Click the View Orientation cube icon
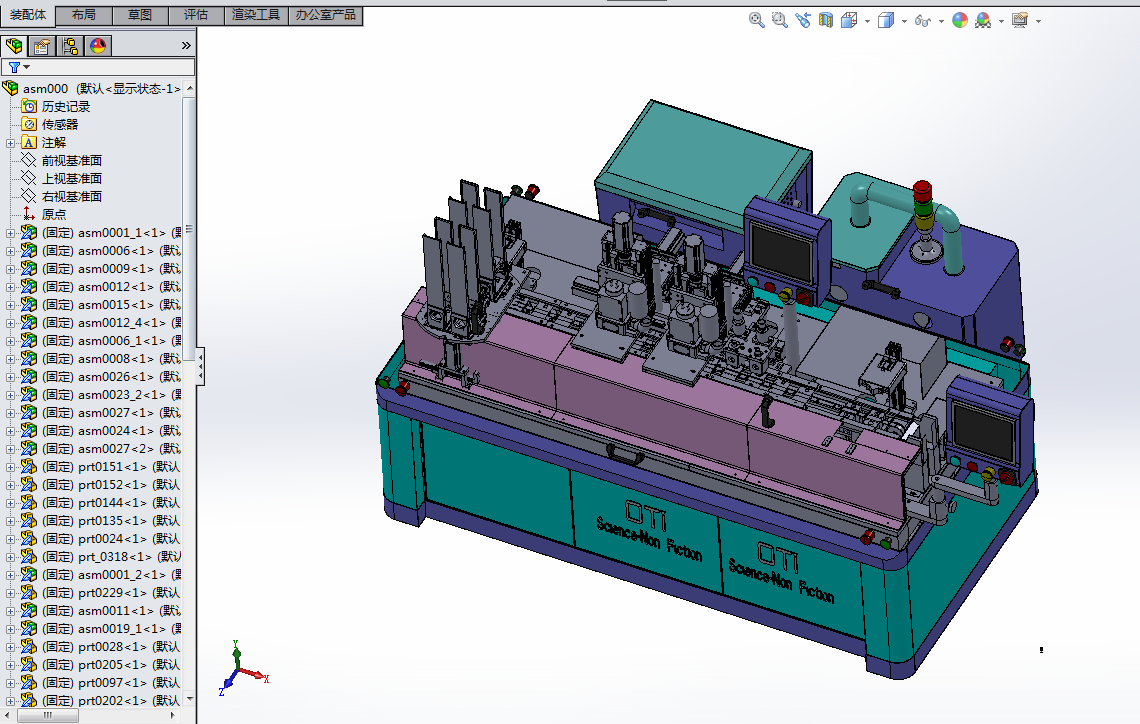This screenshot has width=1140, height=724. pyautogui.click(x=849, y=20)
